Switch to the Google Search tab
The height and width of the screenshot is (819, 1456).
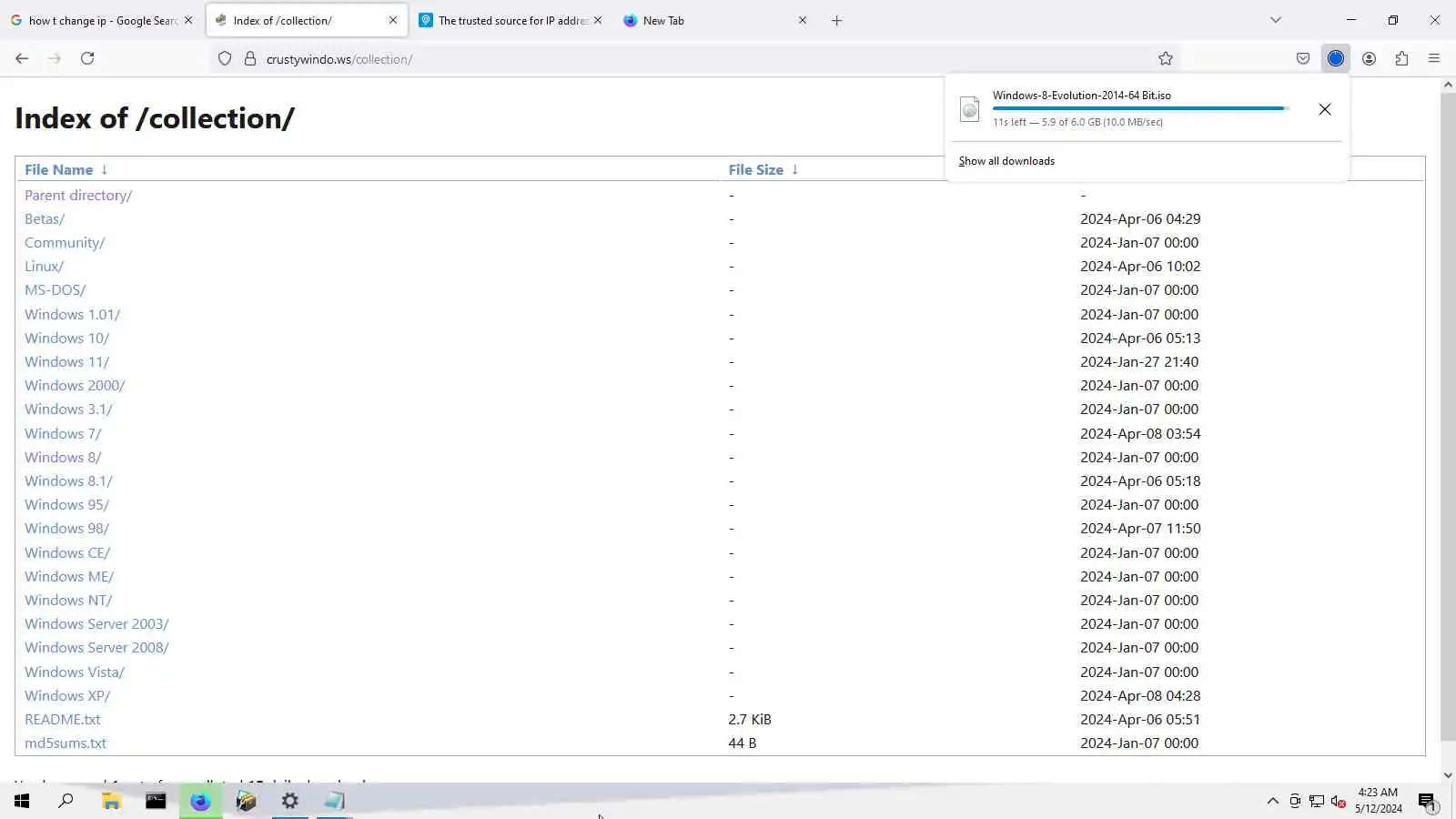point(101,20)
